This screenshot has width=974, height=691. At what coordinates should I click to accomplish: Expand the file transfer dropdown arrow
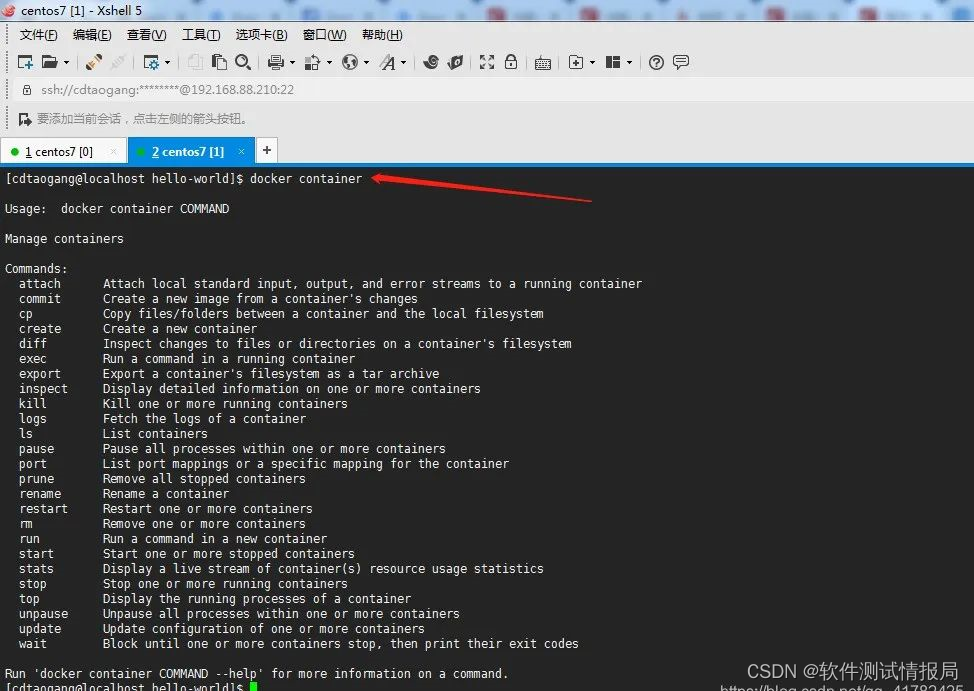click(x=329, y=62)
